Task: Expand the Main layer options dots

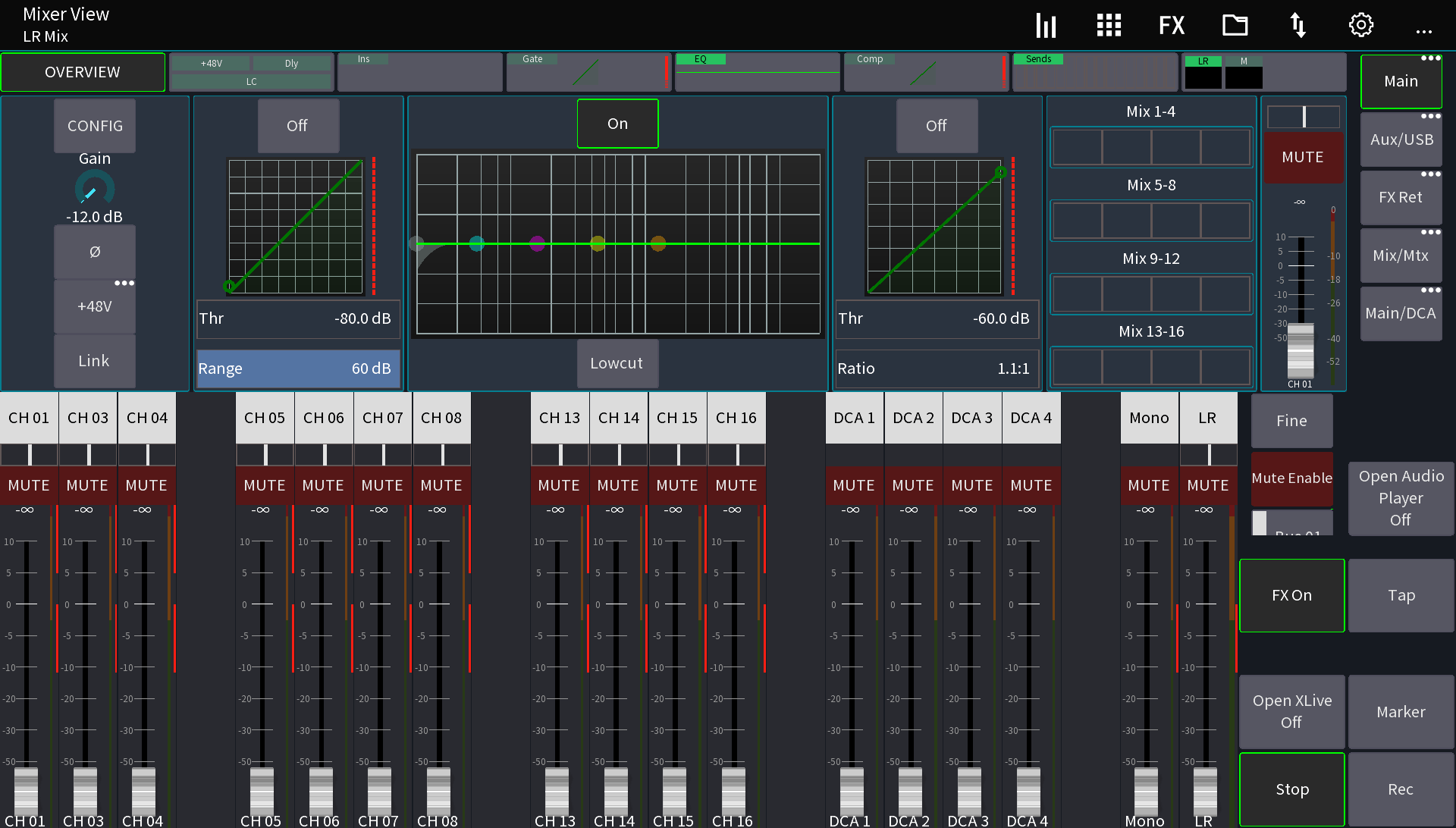Action: [x=1432, y=57]
